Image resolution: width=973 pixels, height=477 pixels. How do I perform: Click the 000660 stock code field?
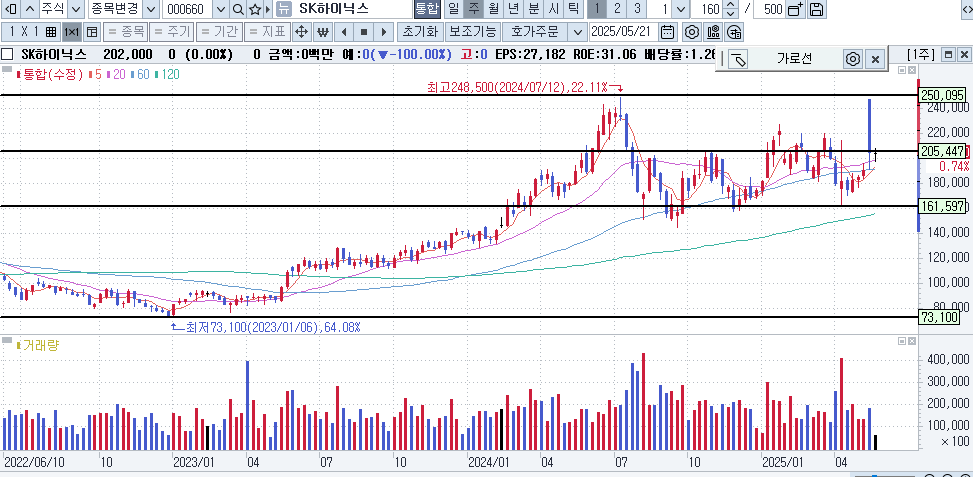(188, 9)
